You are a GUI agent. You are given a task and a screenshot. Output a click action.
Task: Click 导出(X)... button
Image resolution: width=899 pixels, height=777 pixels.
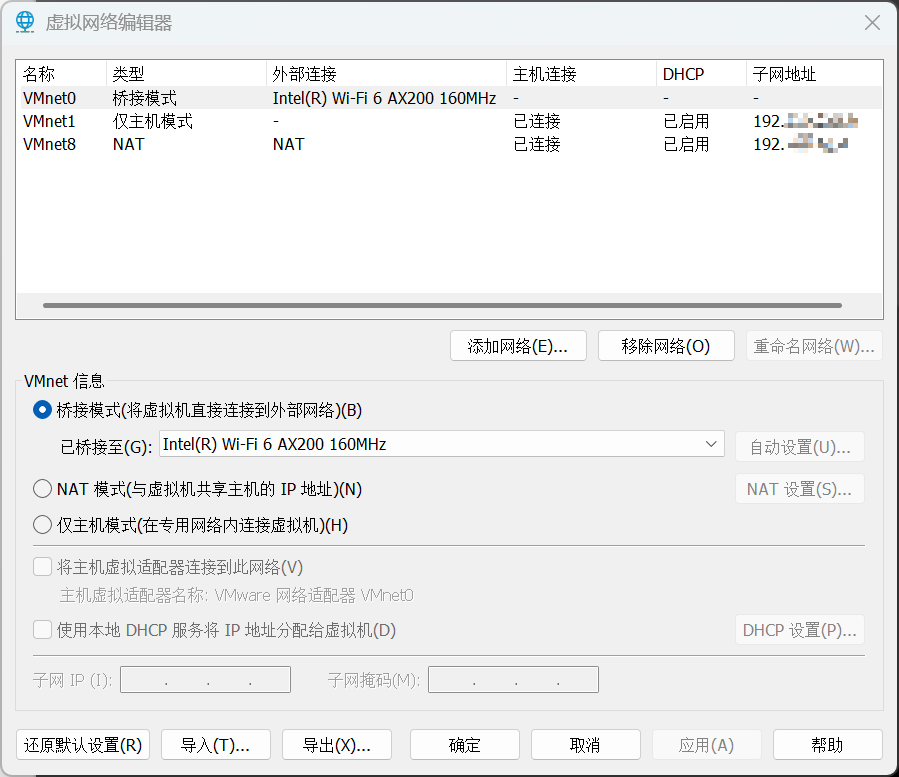pos(337,745)
